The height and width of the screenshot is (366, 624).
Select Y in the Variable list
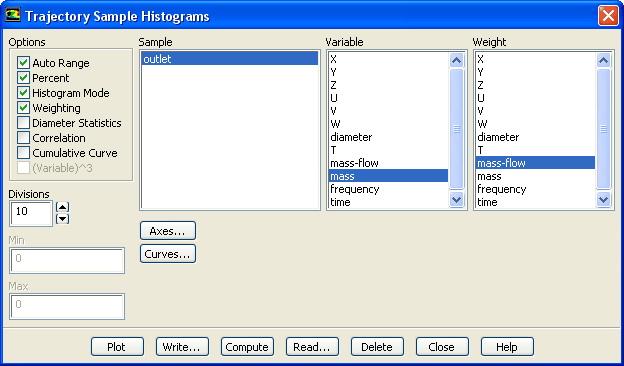coord(388,72)
